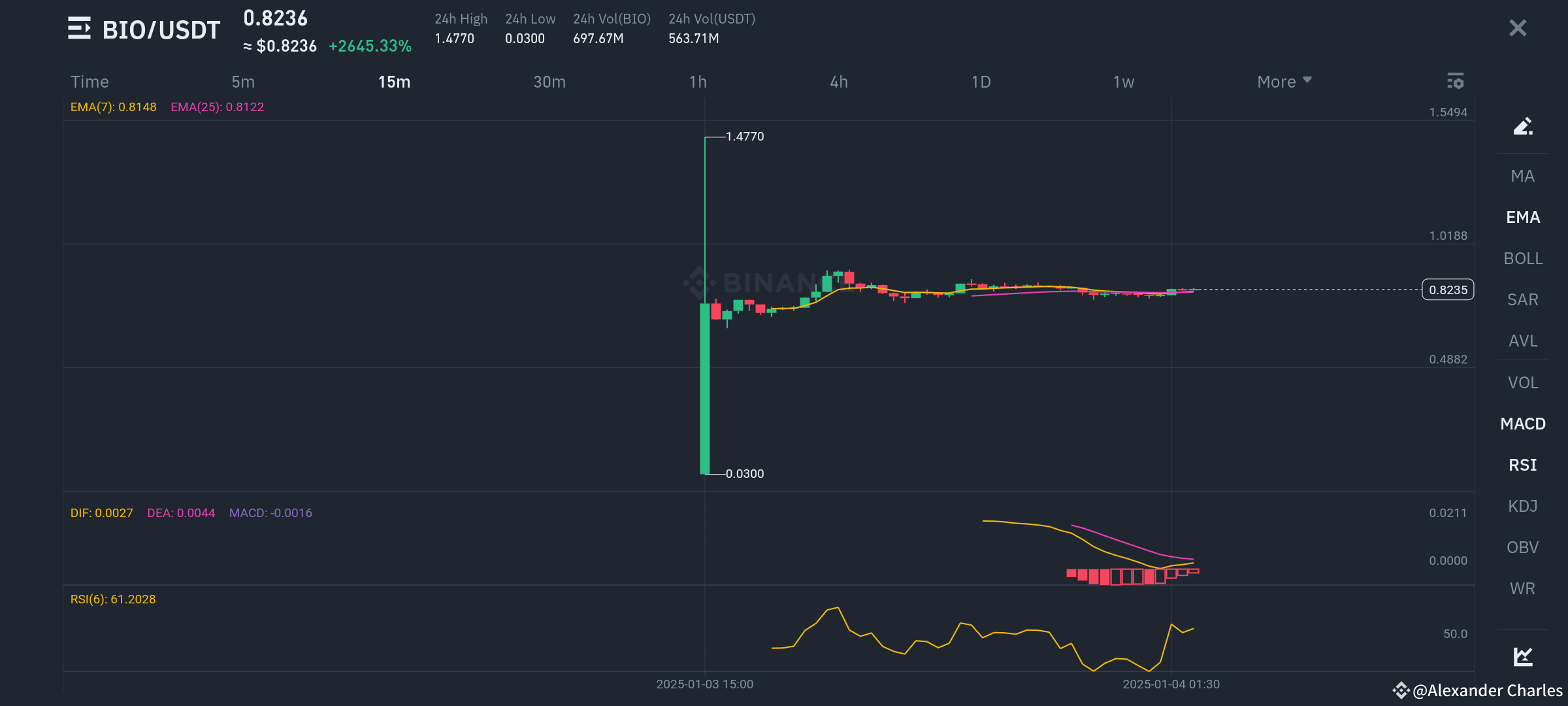This screenshot has height=706, width=1568.
Task: Switch to the Time line chart
Action: click(x=90, y=82)
